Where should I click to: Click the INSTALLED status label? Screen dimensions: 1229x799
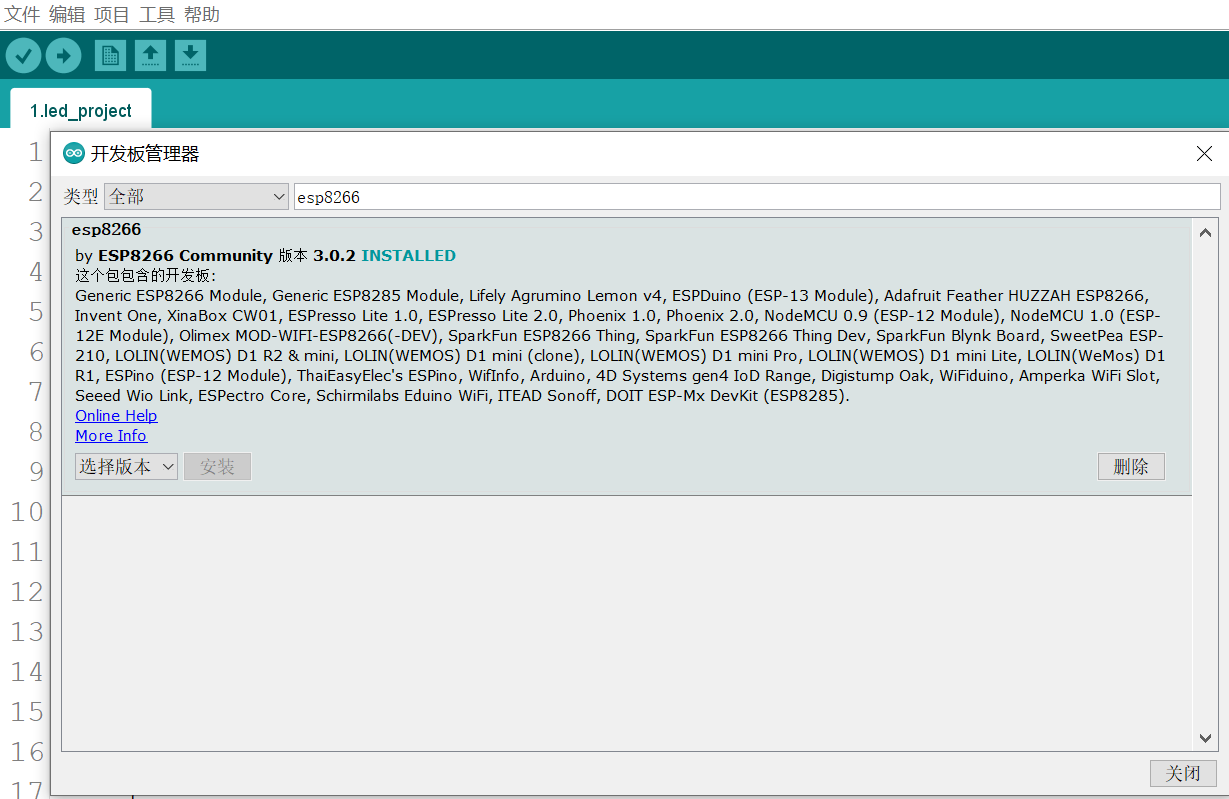[408, 256]
